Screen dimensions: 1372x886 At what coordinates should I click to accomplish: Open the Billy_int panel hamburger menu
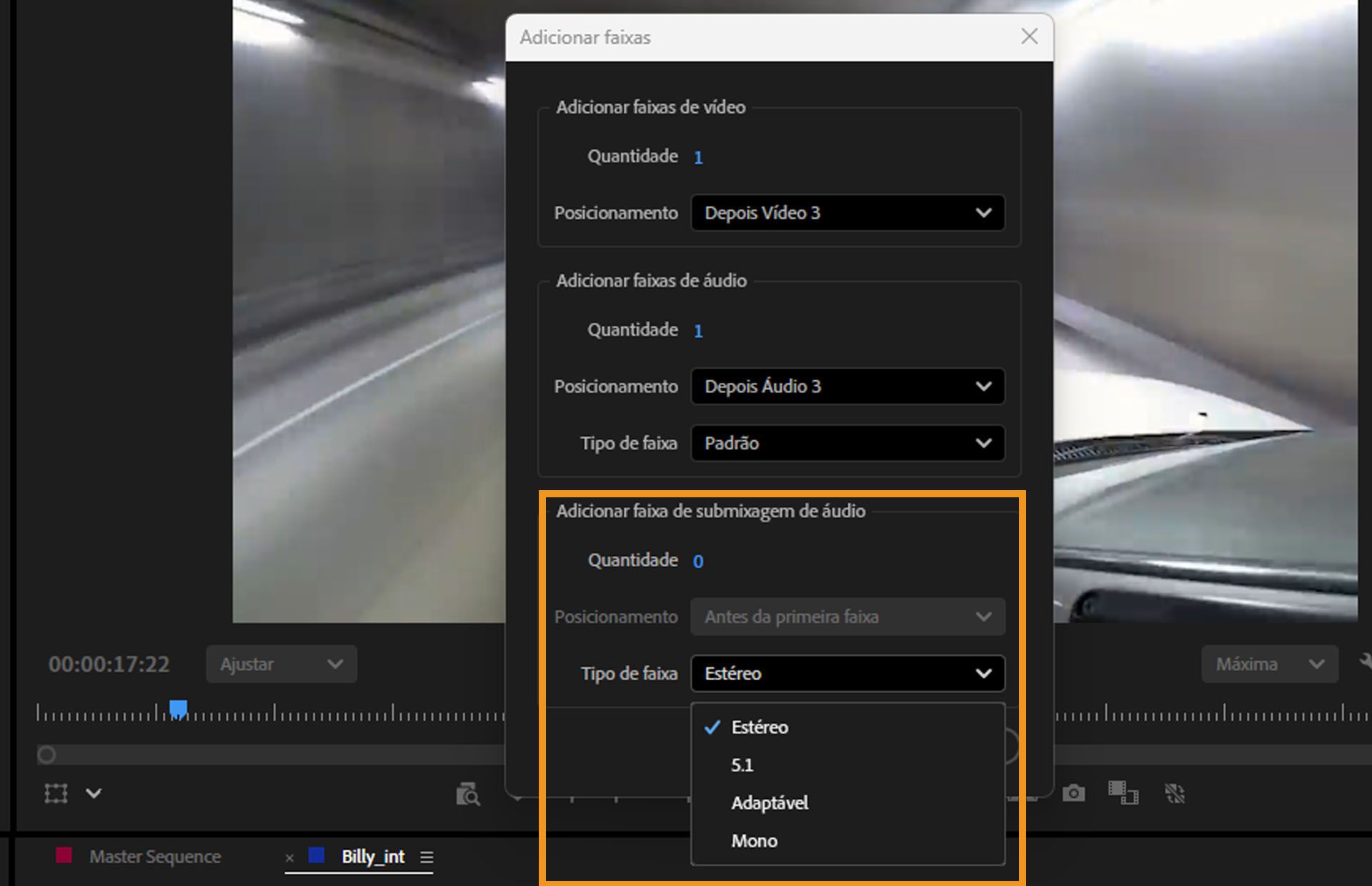pos(427,857)
